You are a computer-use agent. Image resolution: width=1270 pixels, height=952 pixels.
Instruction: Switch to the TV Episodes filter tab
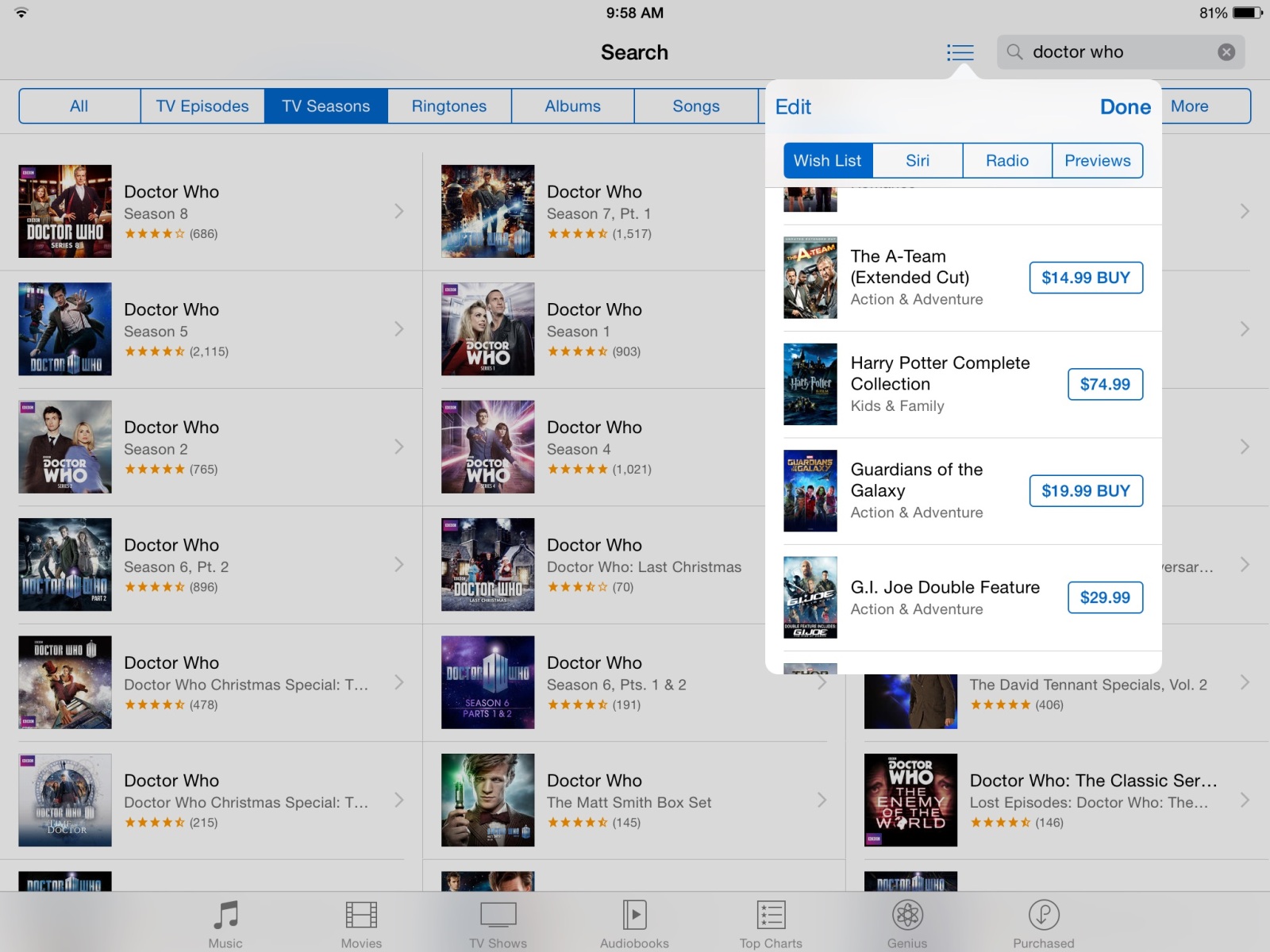point(202,106)
